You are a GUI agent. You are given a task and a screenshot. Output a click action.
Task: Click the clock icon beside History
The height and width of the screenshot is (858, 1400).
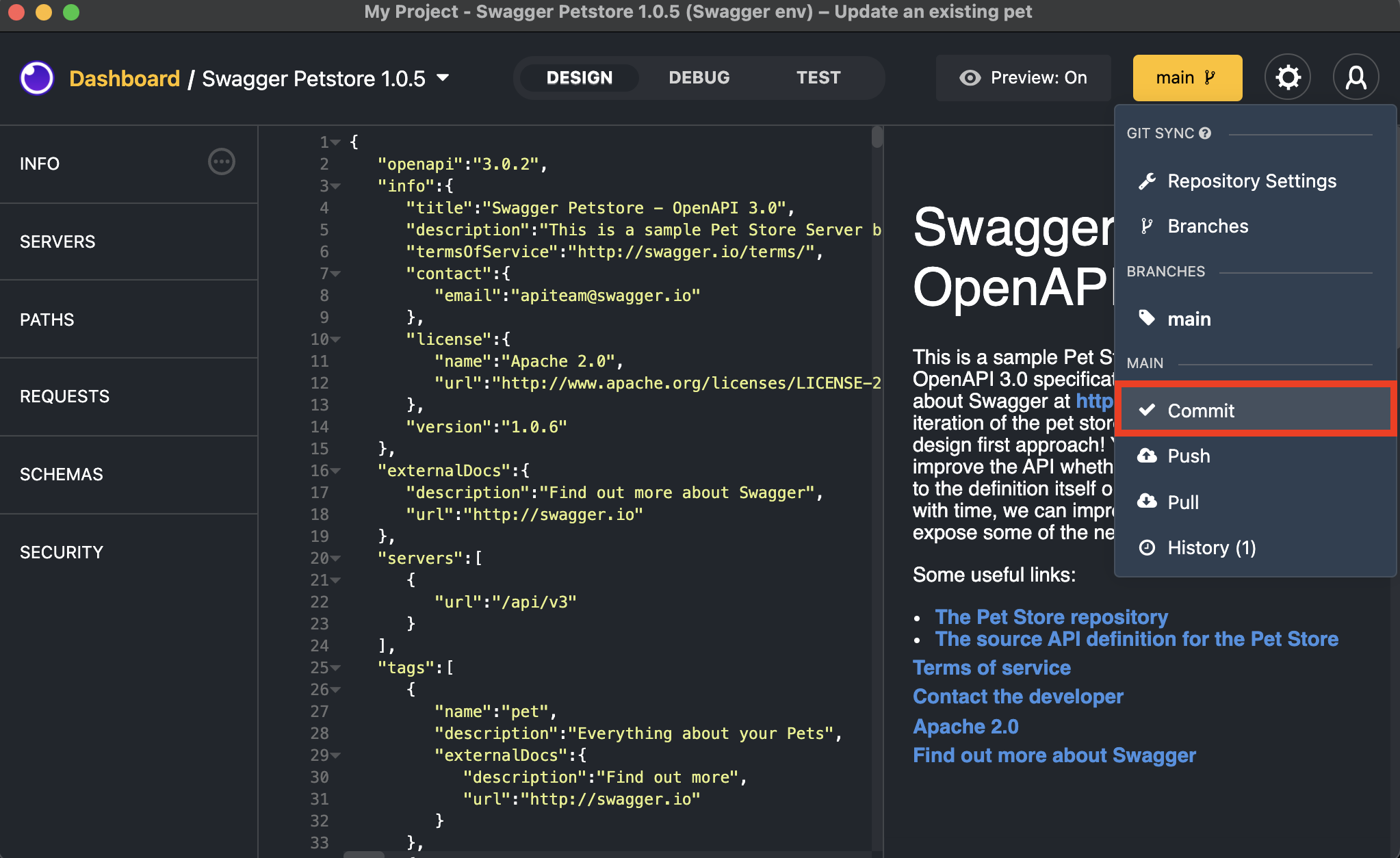1147,547
